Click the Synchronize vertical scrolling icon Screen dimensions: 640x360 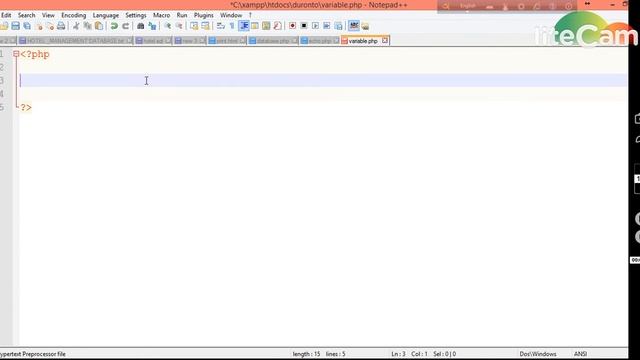click(194, 26)
